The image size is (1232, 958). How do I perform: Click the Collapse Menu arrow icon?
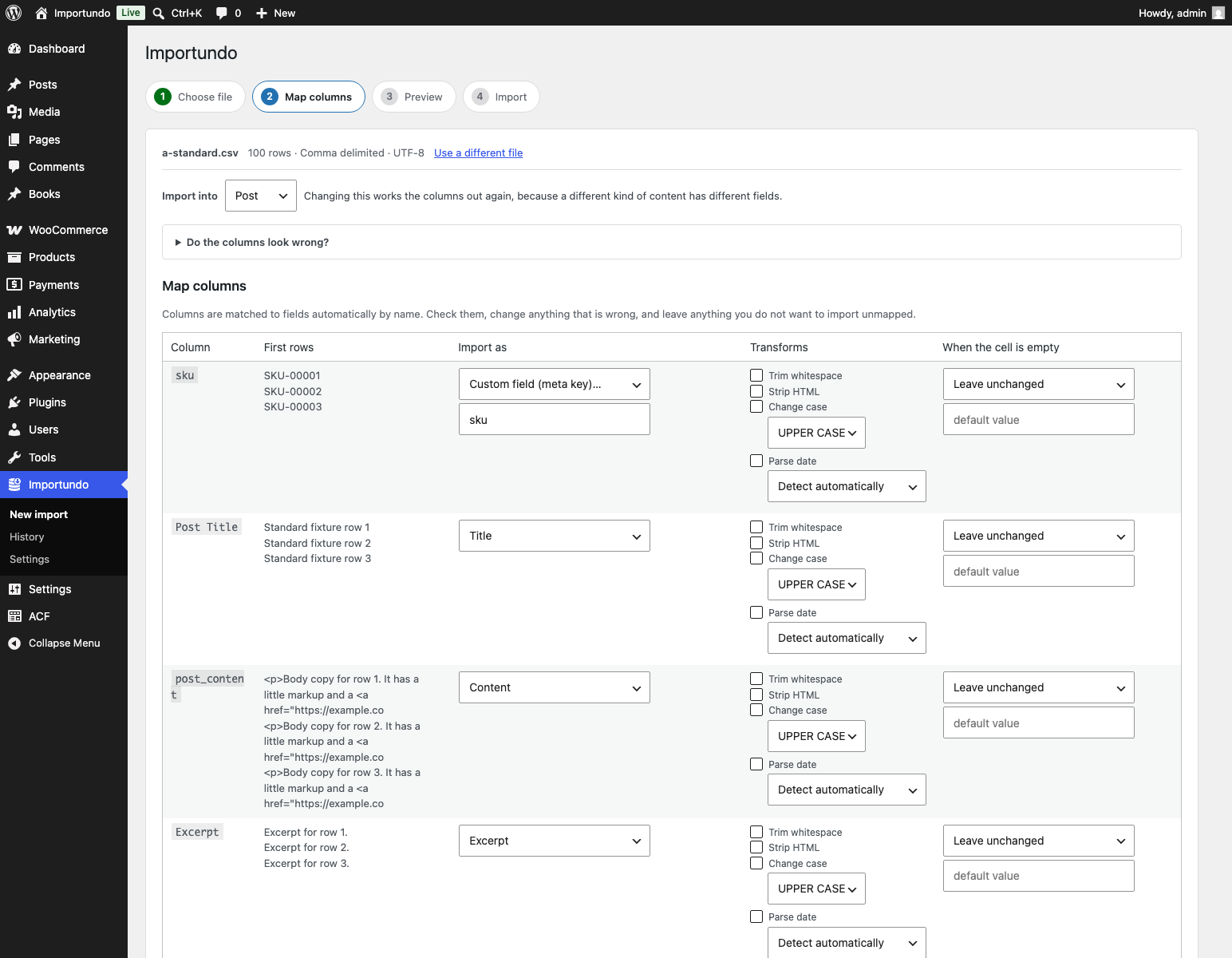coord(14,643)
